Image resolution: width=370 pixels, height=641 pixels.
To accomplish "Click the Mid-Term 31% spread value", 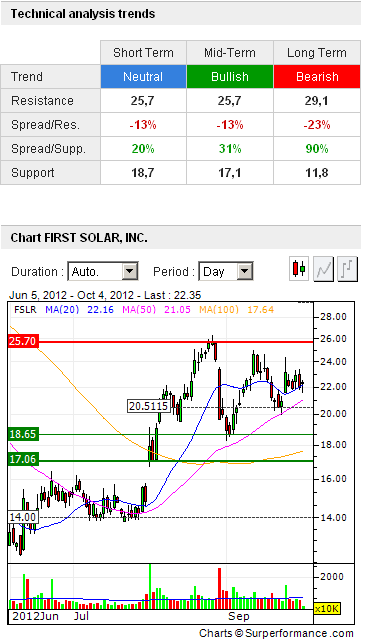I will pyautogui.click(x=230, y=149).
